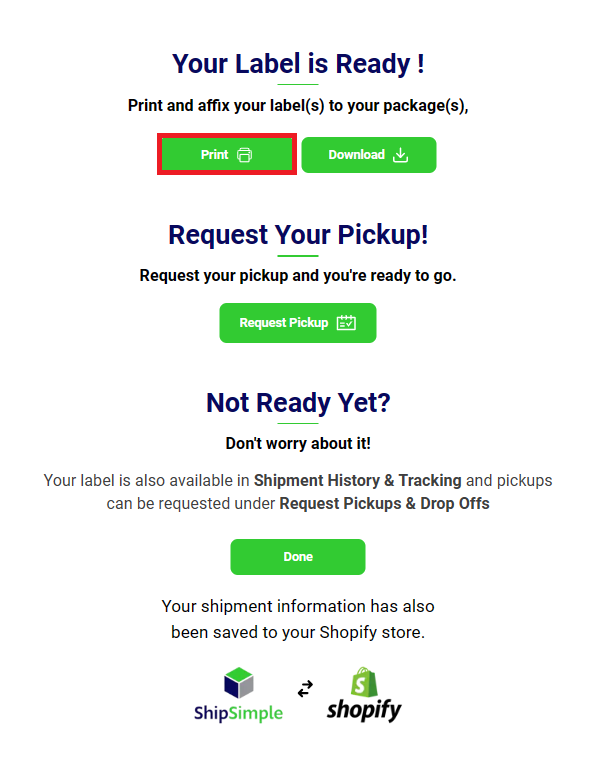
Task: Click the Shopify shopping bag icon
Action: [364, 681]
